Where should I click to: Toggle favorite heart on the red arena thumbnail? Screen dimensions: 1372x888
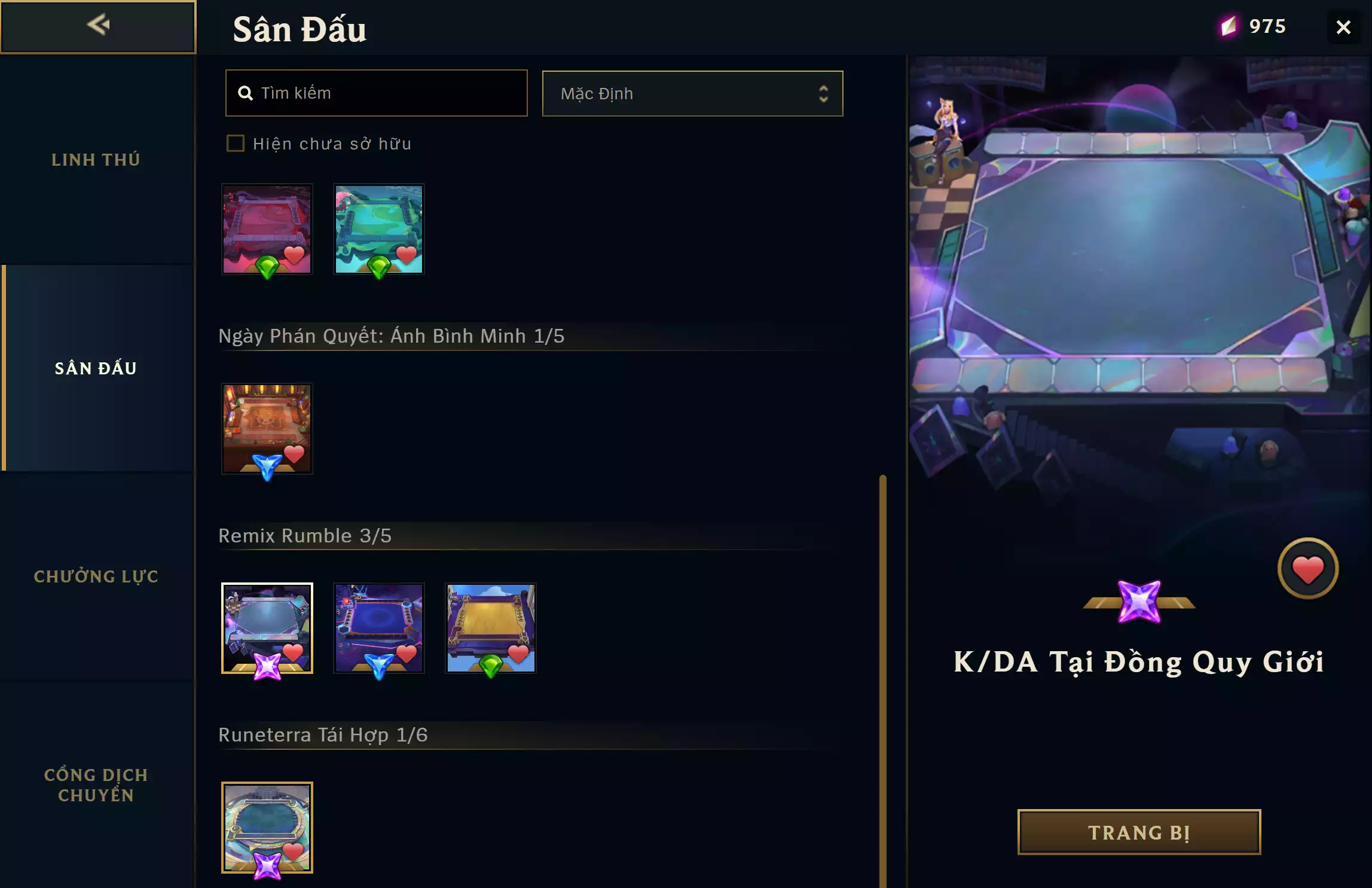point(294,255)
